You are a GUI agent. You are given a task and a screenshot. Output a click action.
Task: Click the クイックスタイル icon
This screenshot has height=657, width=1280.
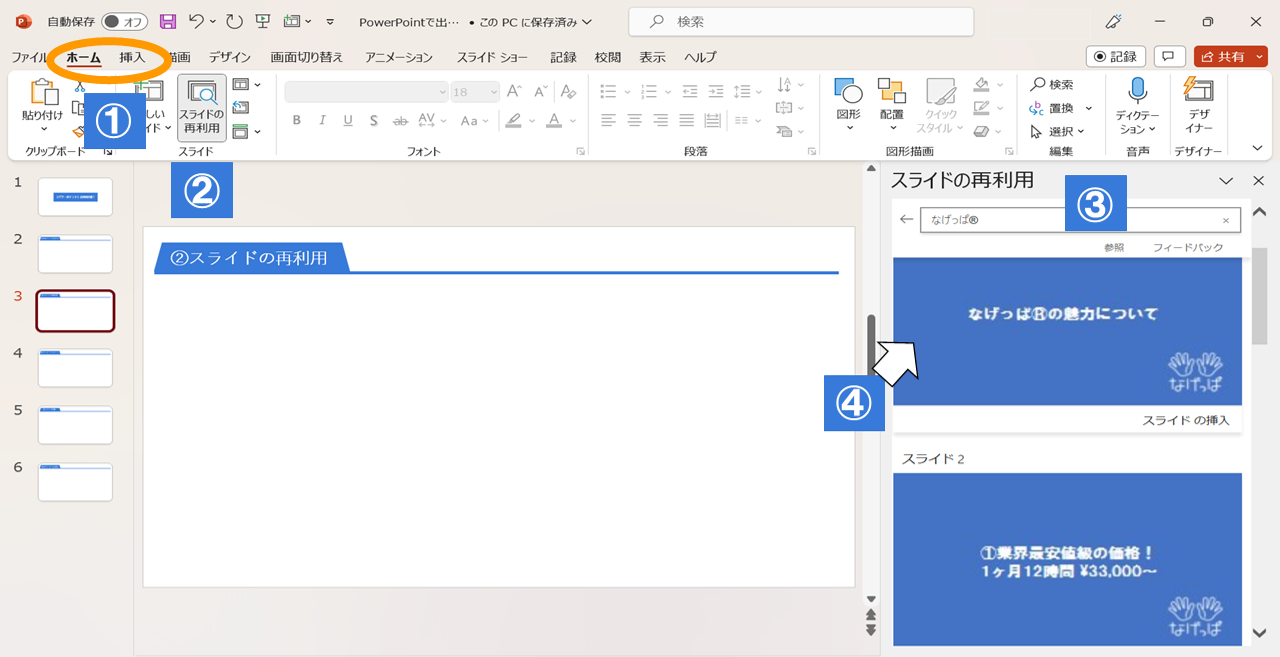pyautogui.click(x=941, y=107)
